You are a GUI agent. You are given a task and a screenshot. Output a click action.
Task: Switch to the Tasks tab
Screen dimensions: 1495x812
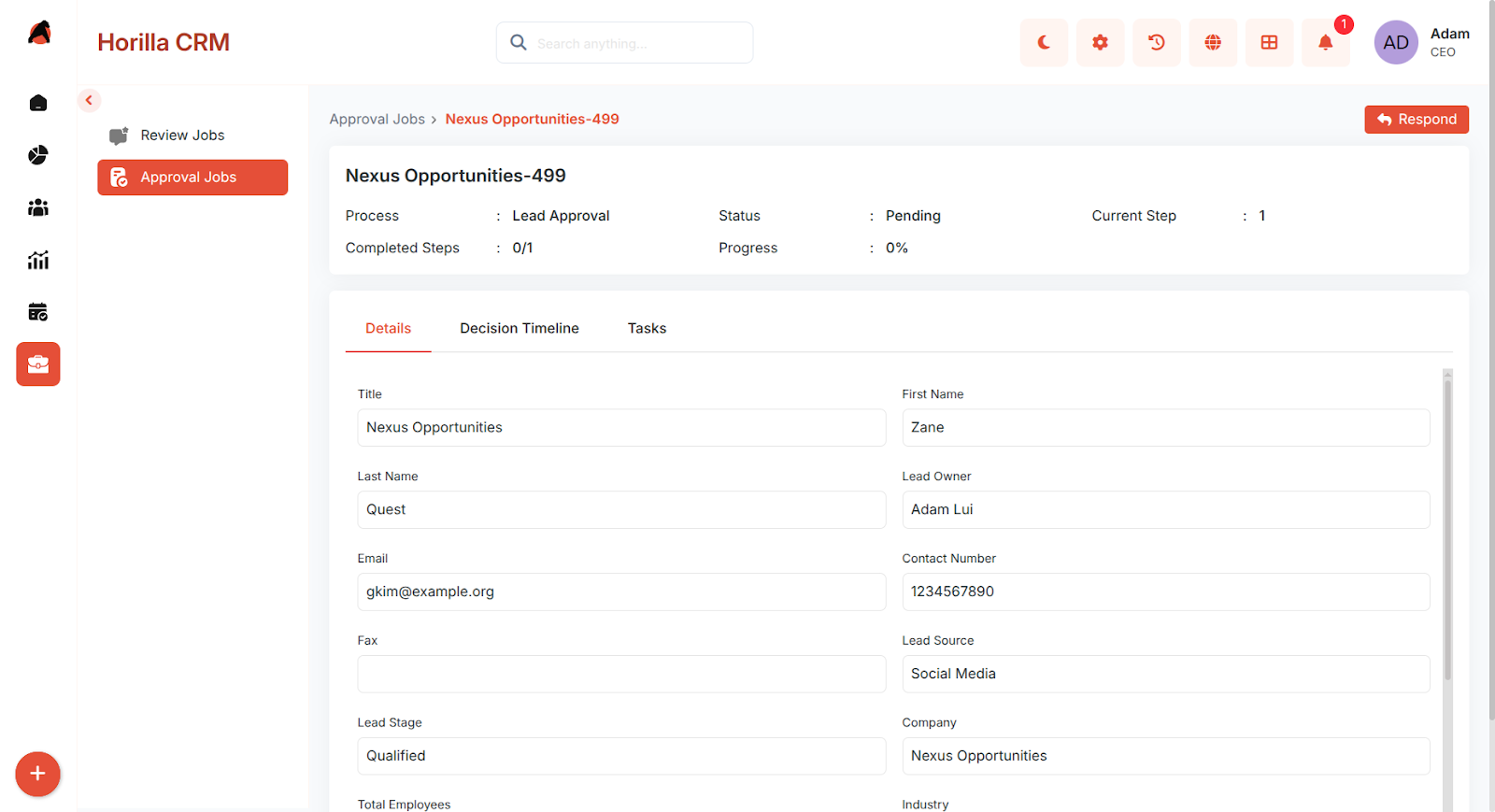pyautogui.click(x=647, y=329)
